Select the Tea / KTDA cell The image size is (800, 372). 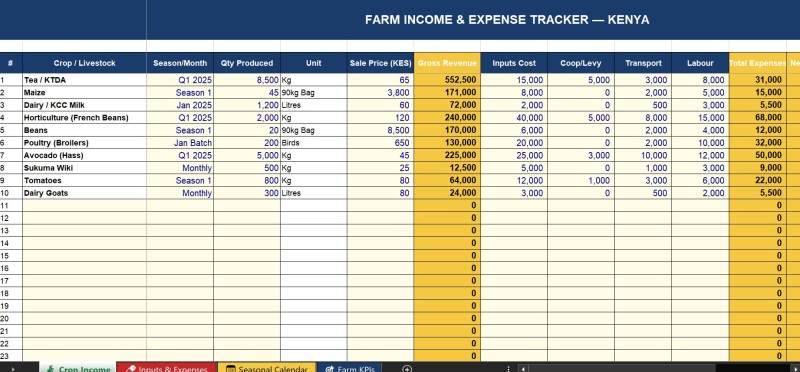point(84,80)
